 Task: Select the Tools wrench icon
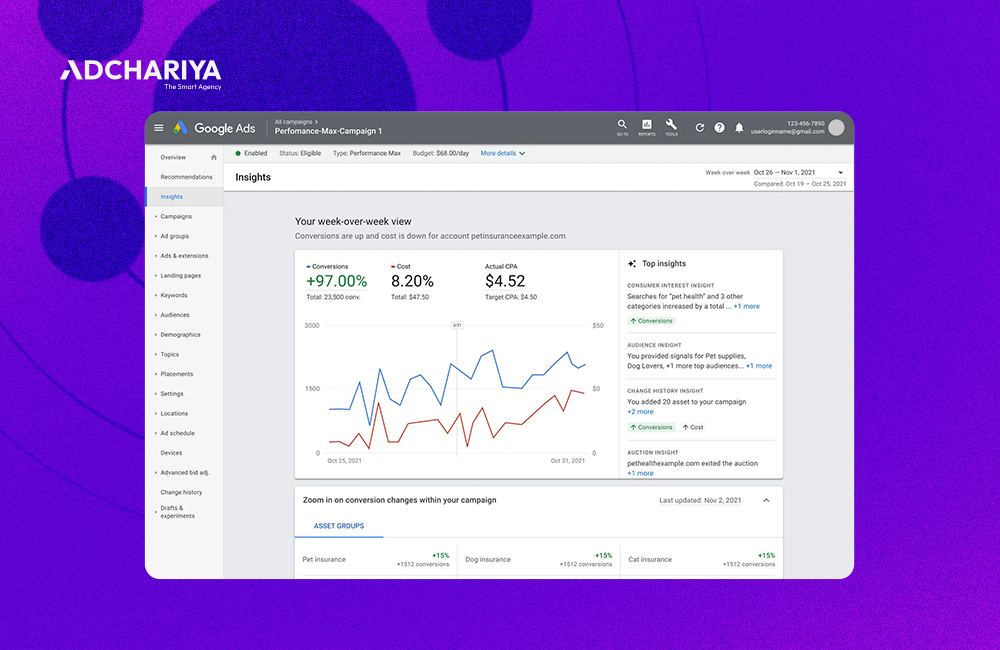(x=671, y=125)
